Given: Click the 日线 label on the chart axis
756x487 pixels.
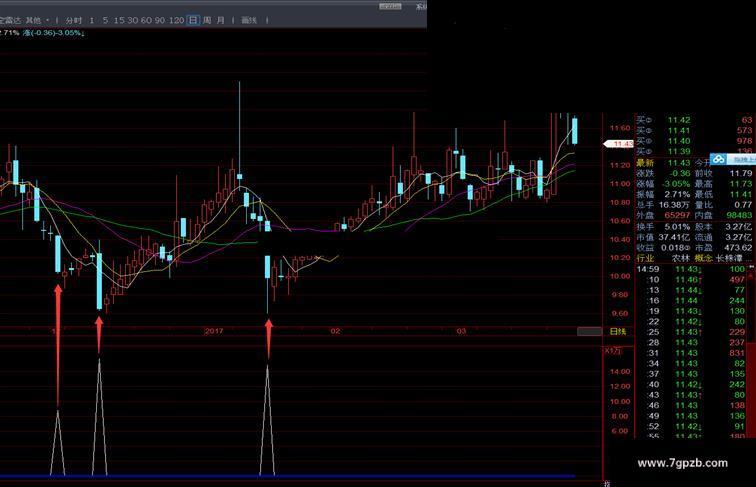Looking at the screenshot, I should pyautogui.click(x=618, y=331).
